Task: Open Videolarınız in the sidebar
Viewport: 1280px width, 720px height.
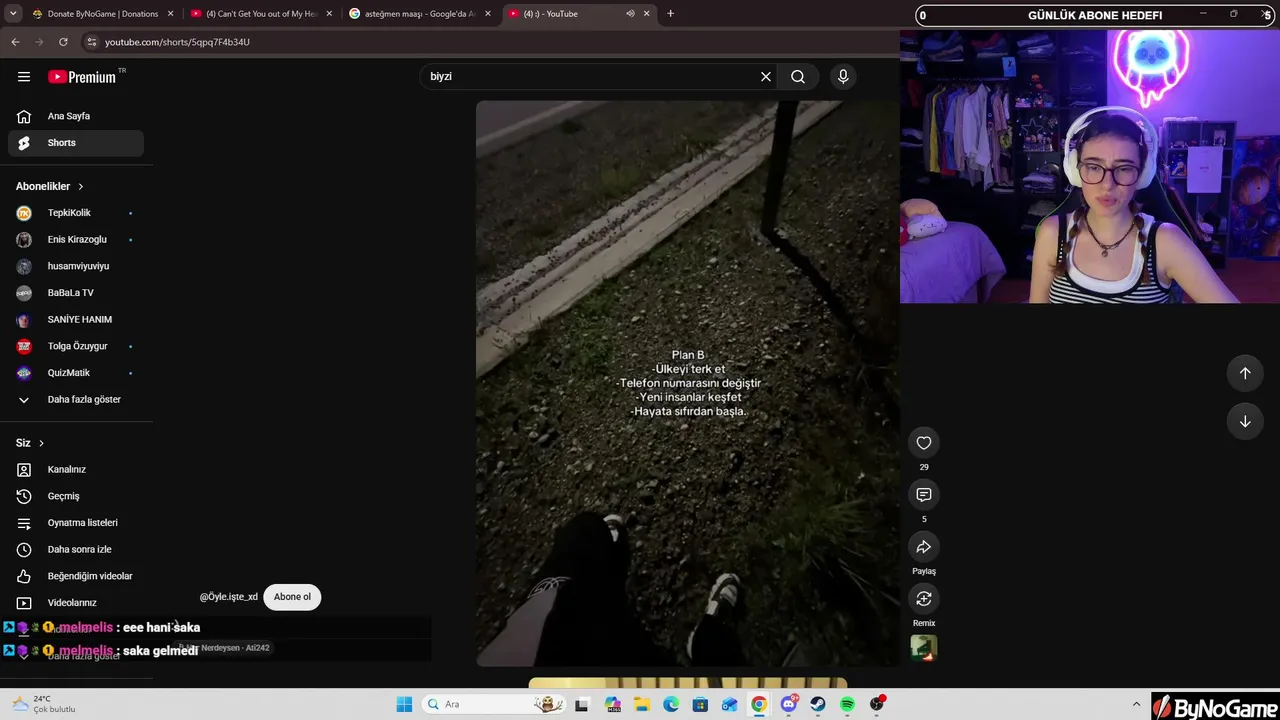Action: click(76, 603)
